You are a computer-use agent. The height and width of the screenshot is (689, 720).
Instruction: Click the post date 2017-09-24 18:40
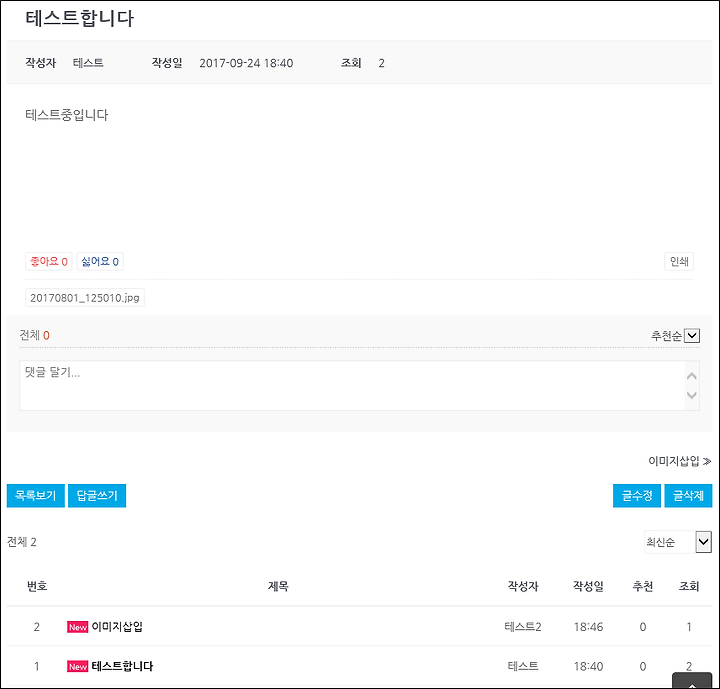tap(246, 63)
